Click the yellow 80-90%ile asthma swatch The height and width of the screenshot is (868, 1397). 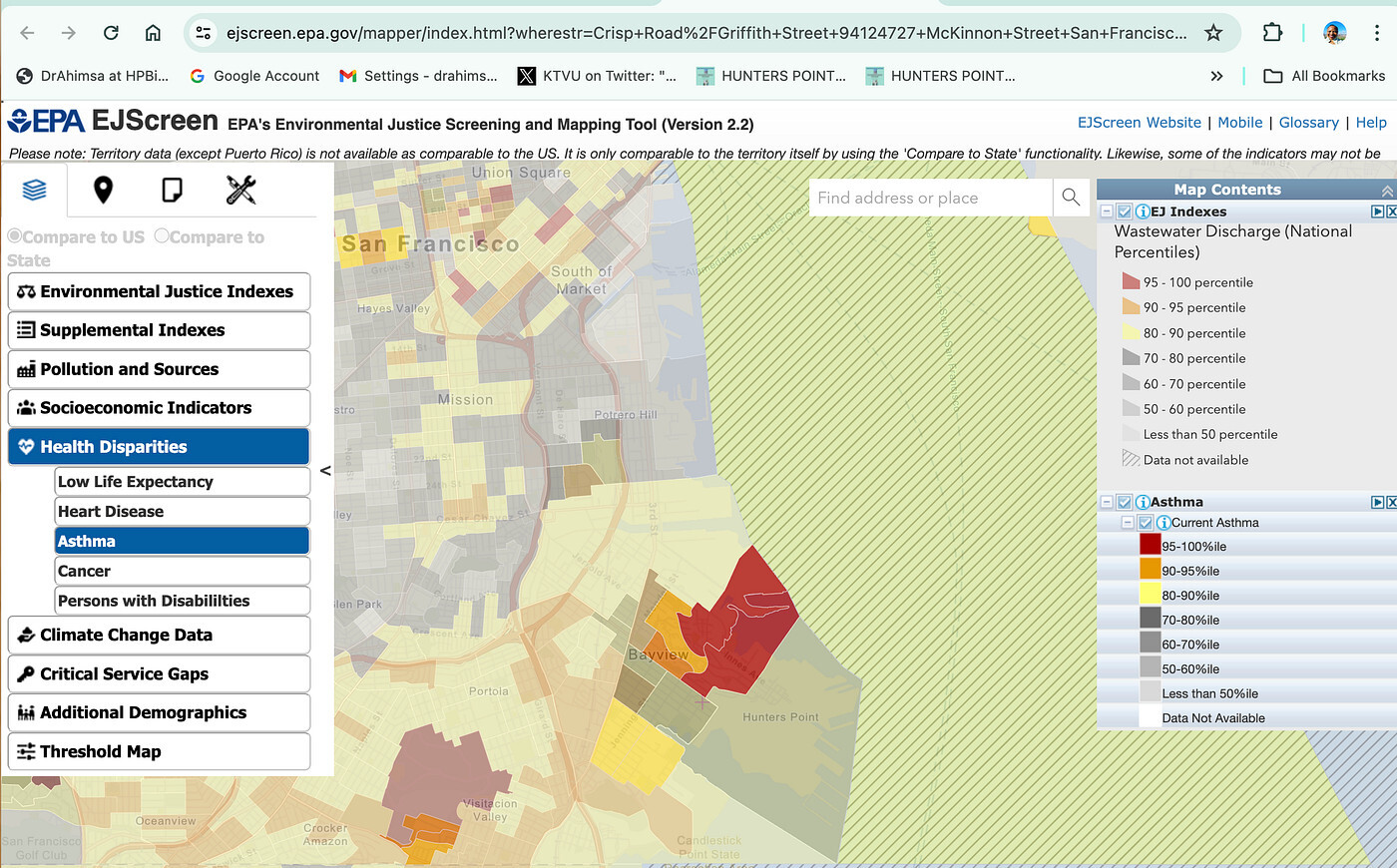[x=1151, y=594]
